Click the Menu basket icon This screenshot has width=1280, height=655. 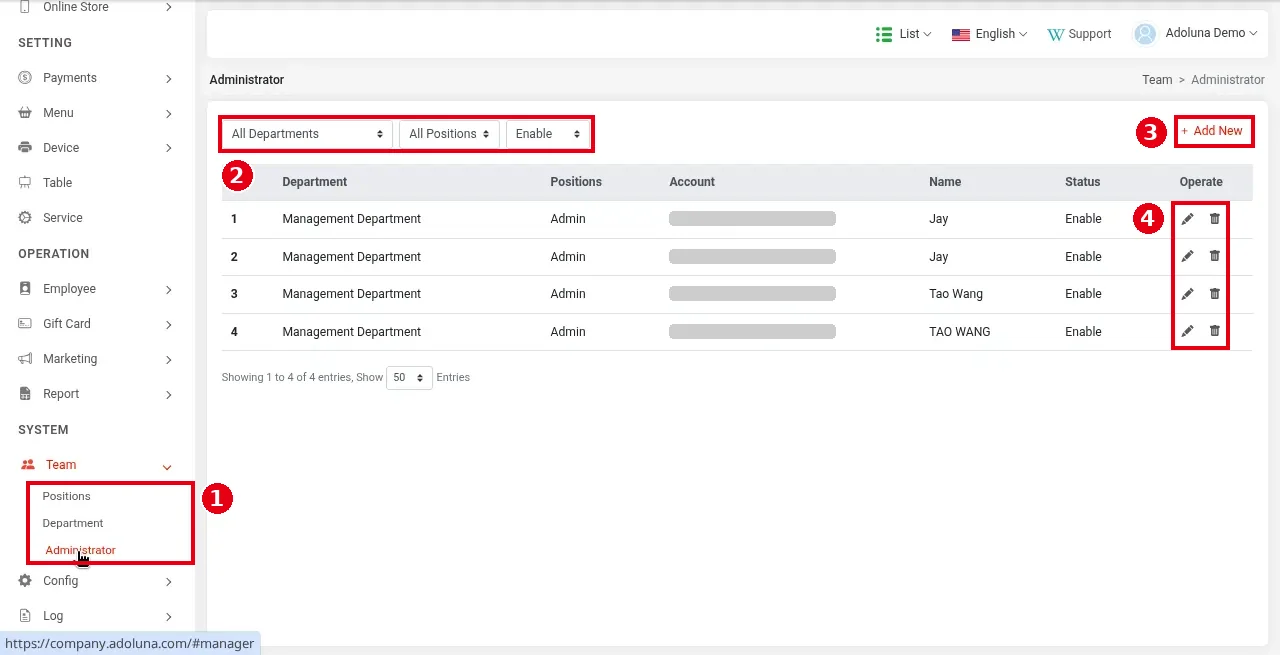pos(25,113)
